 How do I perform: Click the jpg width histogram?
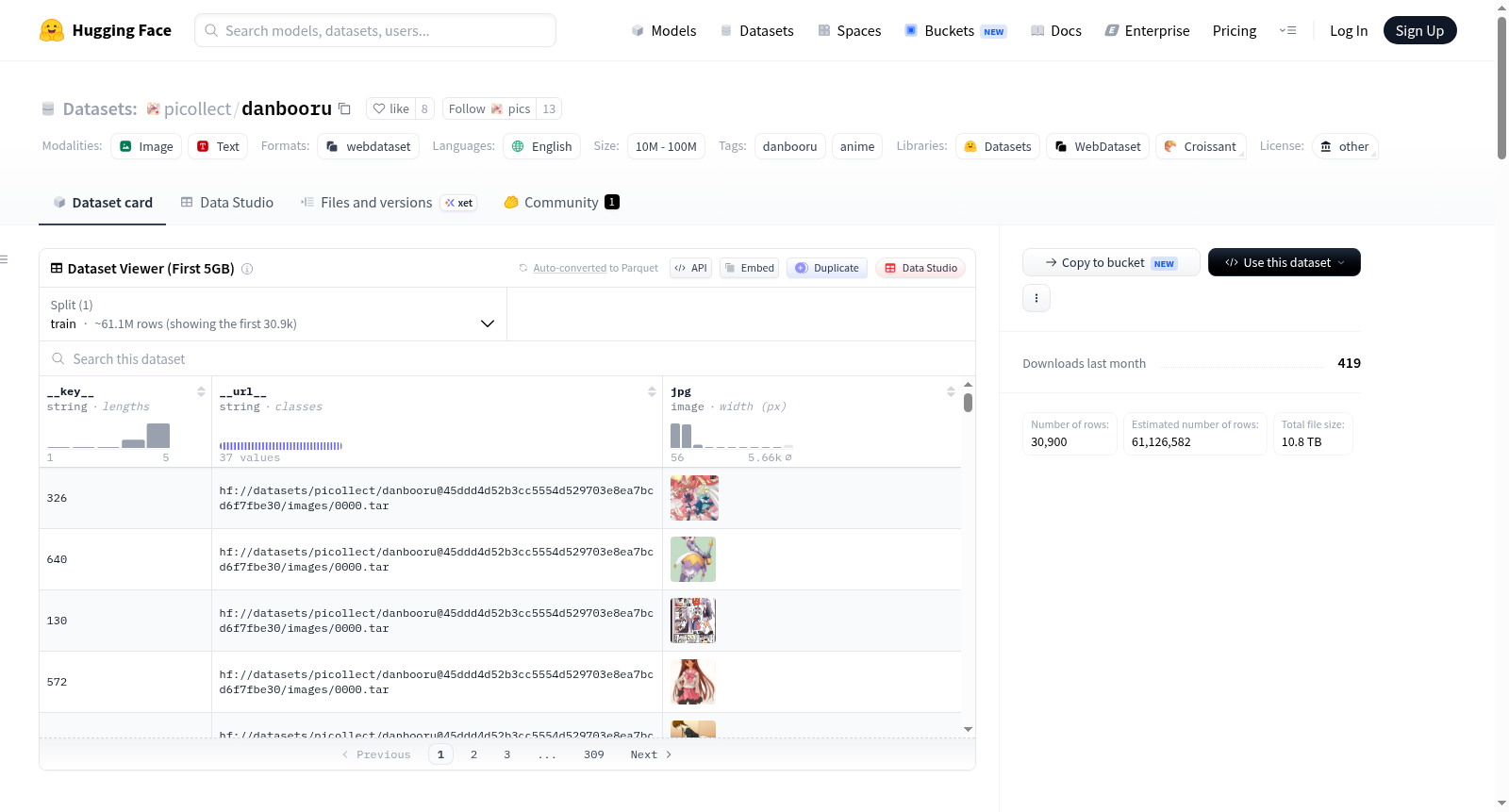point(732,435)
